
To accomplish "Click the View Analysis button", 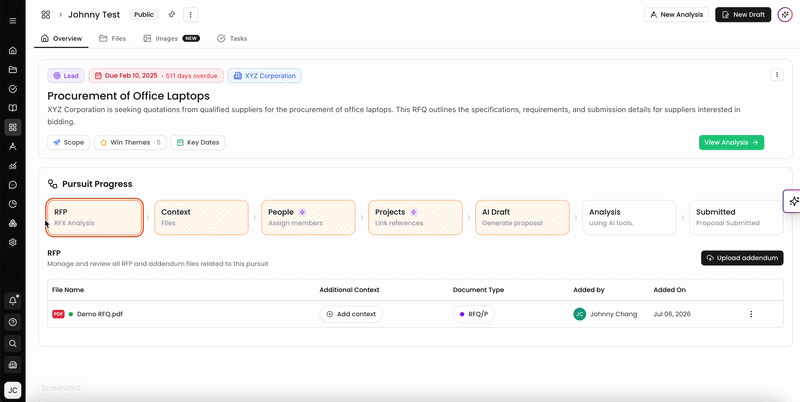I will [731, 142].
